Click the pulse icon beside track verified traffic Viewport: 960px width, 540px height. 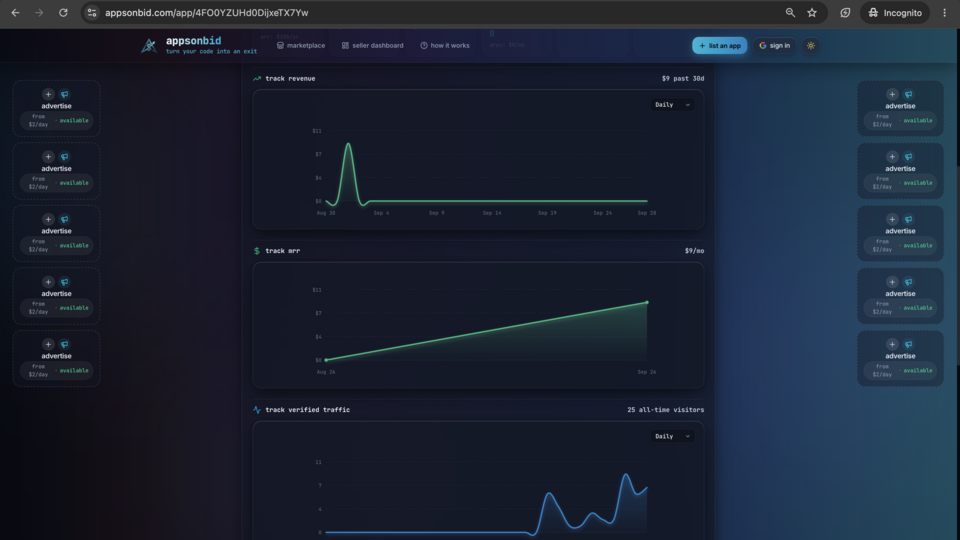click(x=257, y=410)
